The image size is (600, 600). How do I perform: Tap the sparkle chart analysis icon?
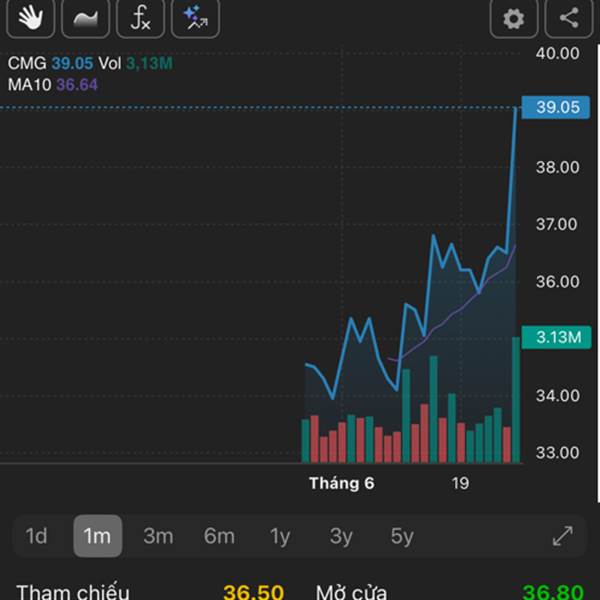pyautogui.click(x=195, y=18)
